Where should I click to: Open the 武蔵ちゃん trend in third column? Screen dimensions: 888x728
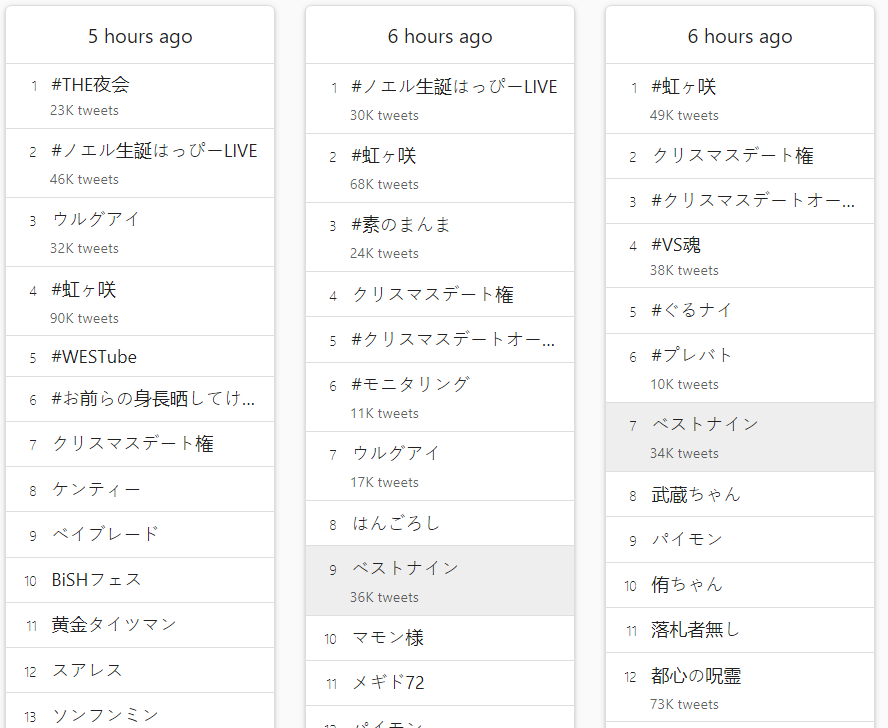(695, 494)
